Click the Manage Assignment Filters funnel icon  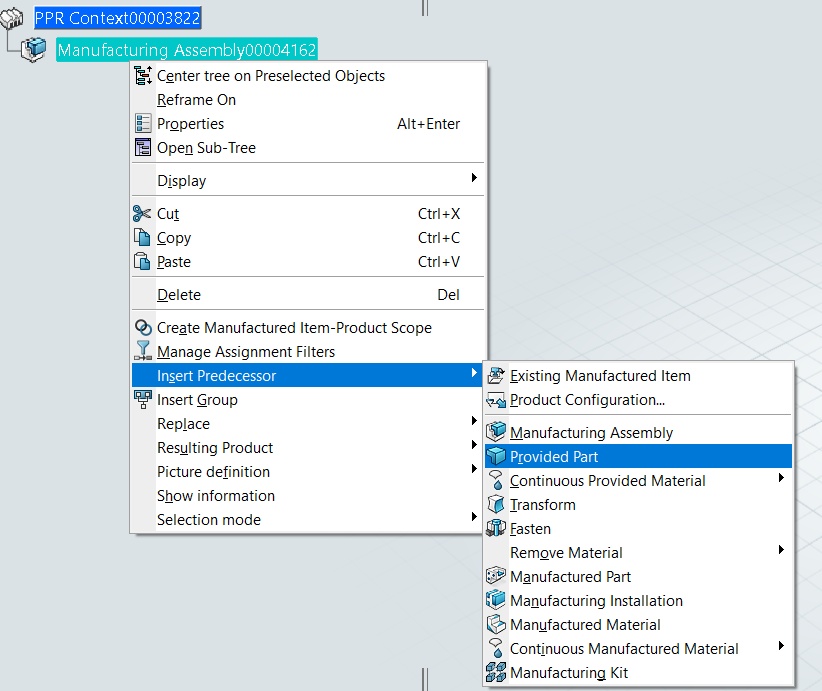[143, 351]
